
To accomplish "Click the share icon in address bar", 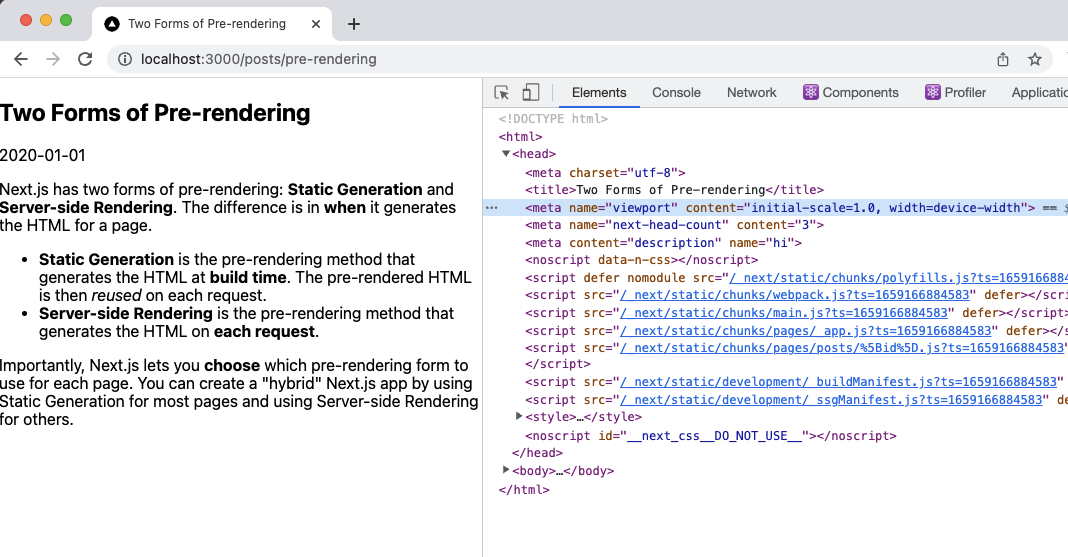I will coord(1003,59).
